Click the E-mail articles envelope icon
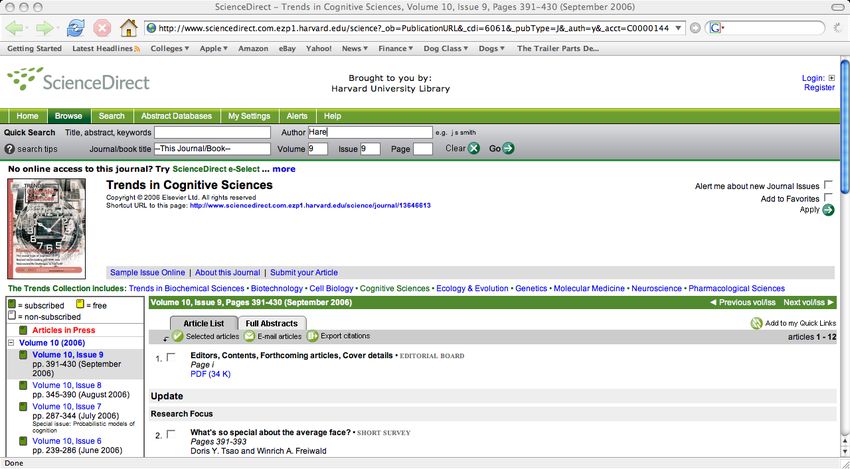The height and width of the screenshot is (469, 850). (249, 336)
